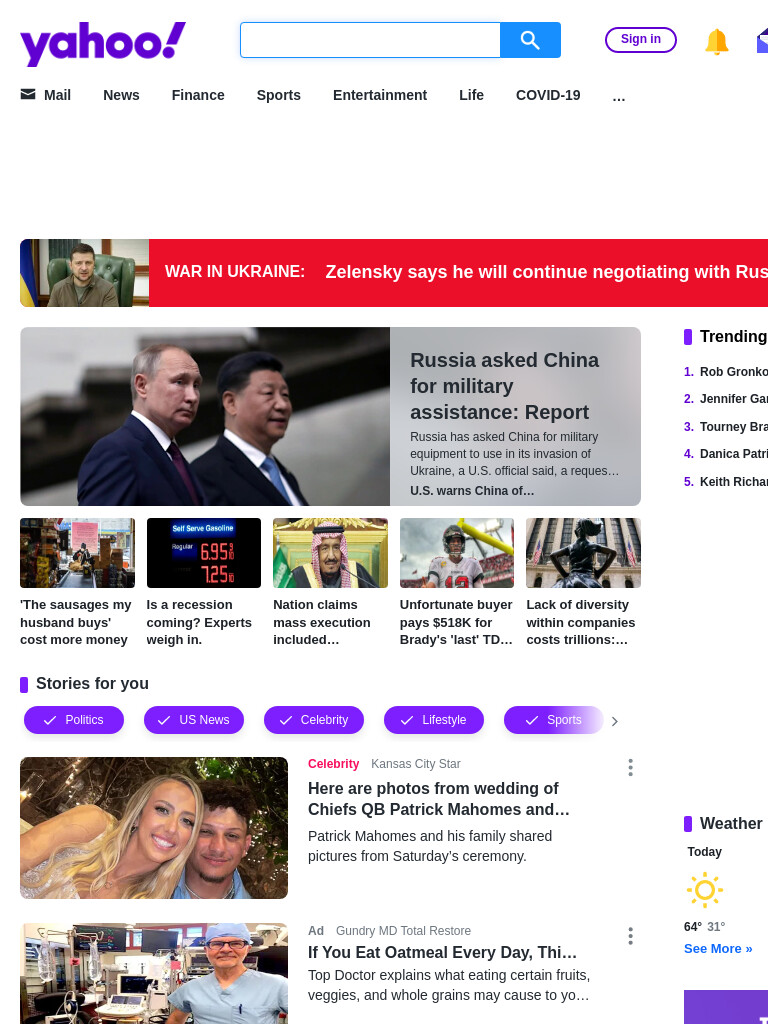Click the 'Weather' section heading
This screenshot has width=768, height=1024.
(731, 824)
